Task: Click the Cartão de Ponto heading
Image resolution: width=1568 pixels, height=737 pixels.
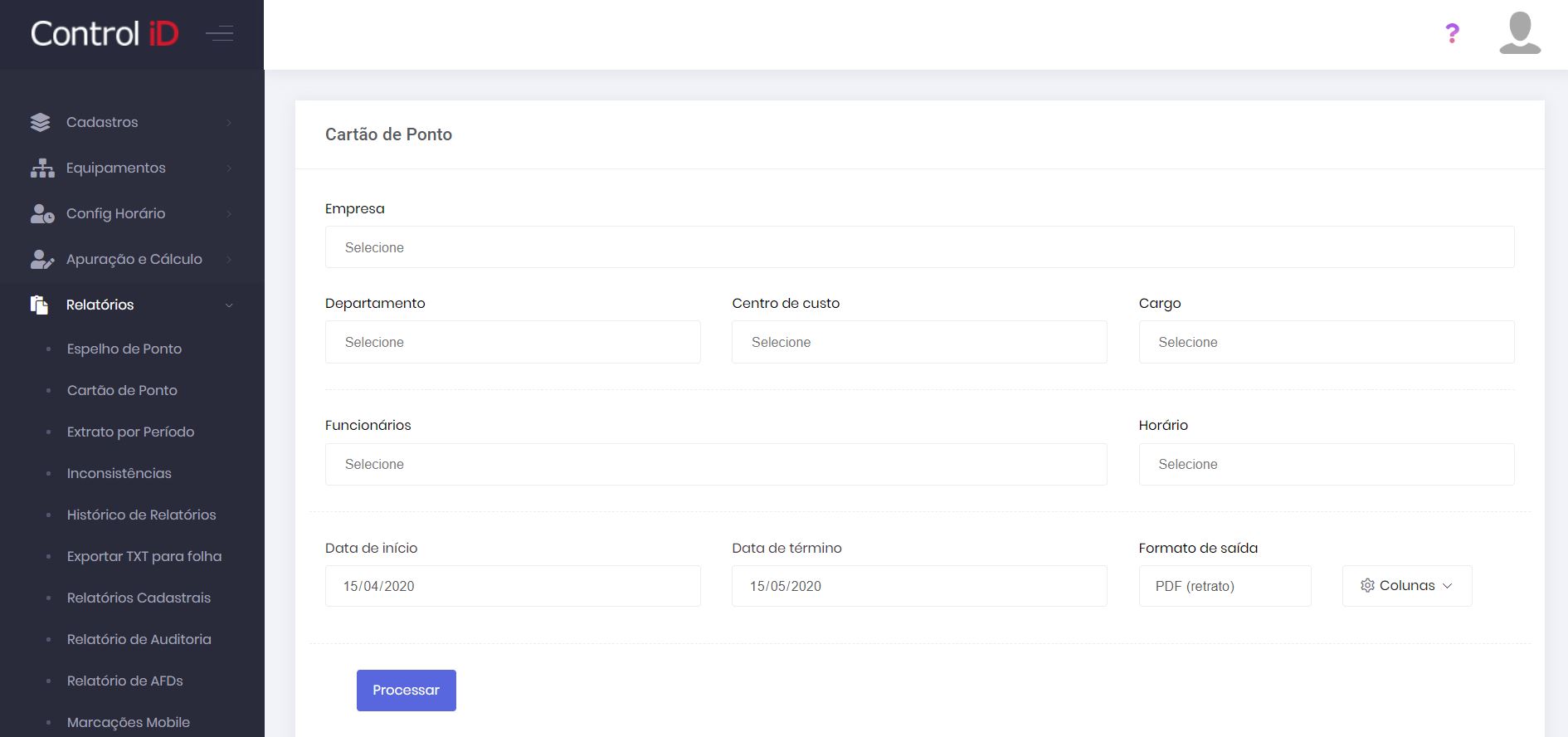Action: tap(388, 134)
